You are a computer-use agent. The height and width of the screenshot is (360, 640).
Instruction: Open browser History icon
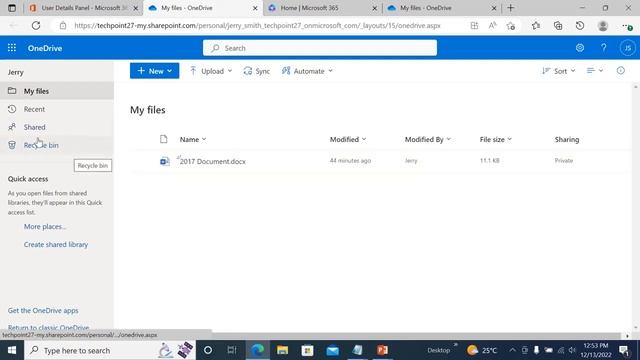point(580,25)
